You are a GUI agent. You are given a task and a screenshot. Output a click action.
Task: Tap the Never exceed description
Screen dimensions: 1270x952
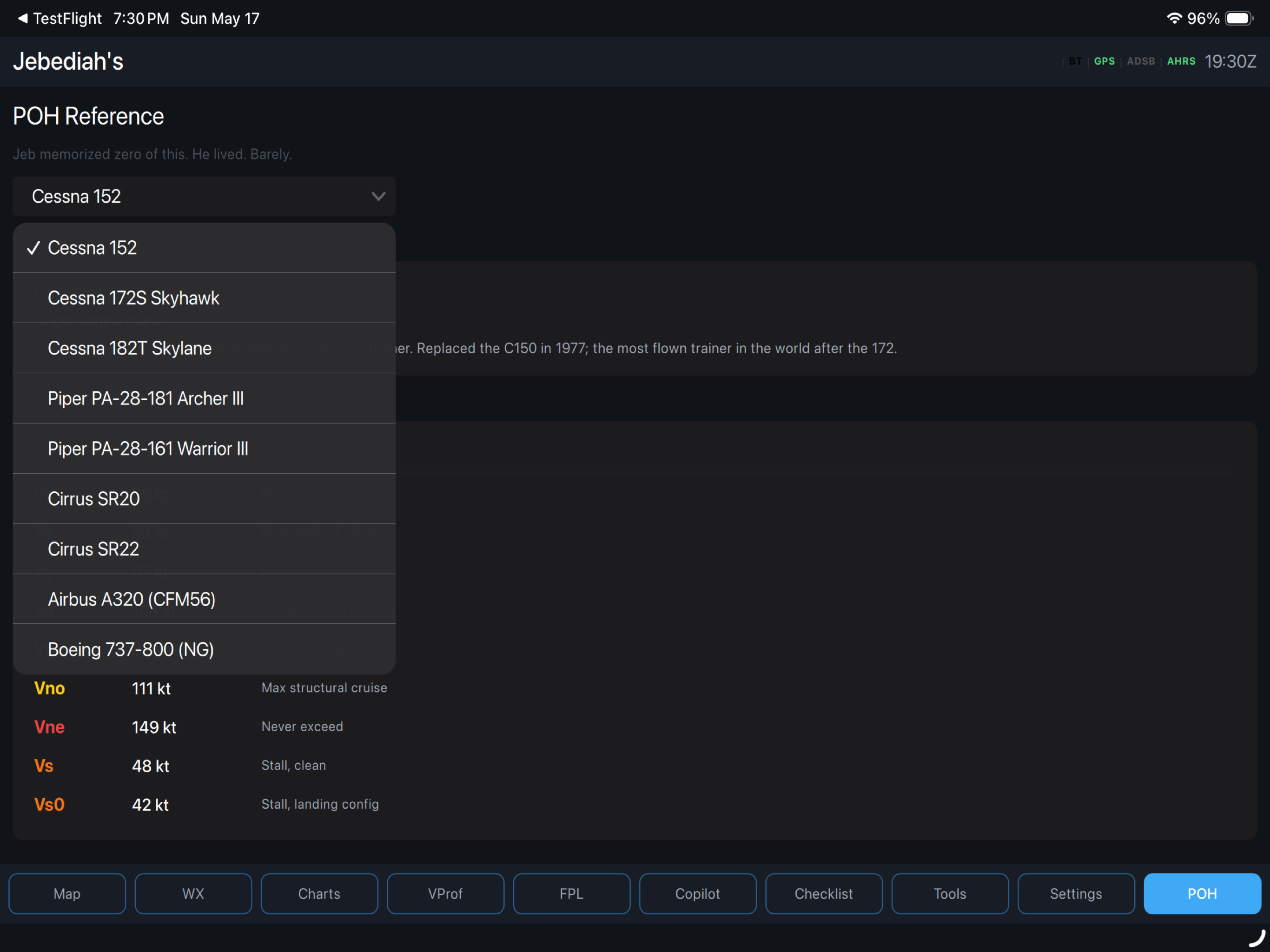click(x=302, y=727)
